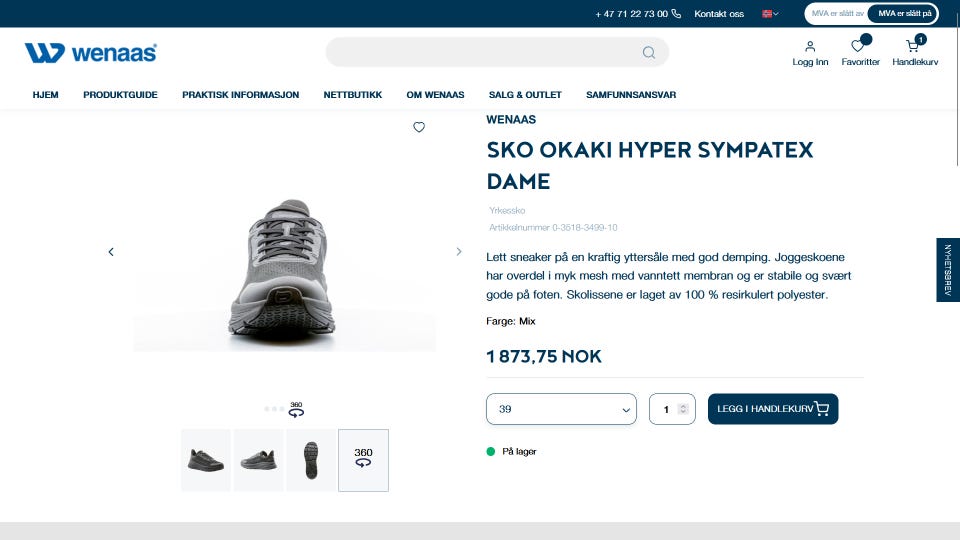Open Kontakt oss link
The image size is (960, 540).
pyautogui.click(x=719, y=13)
